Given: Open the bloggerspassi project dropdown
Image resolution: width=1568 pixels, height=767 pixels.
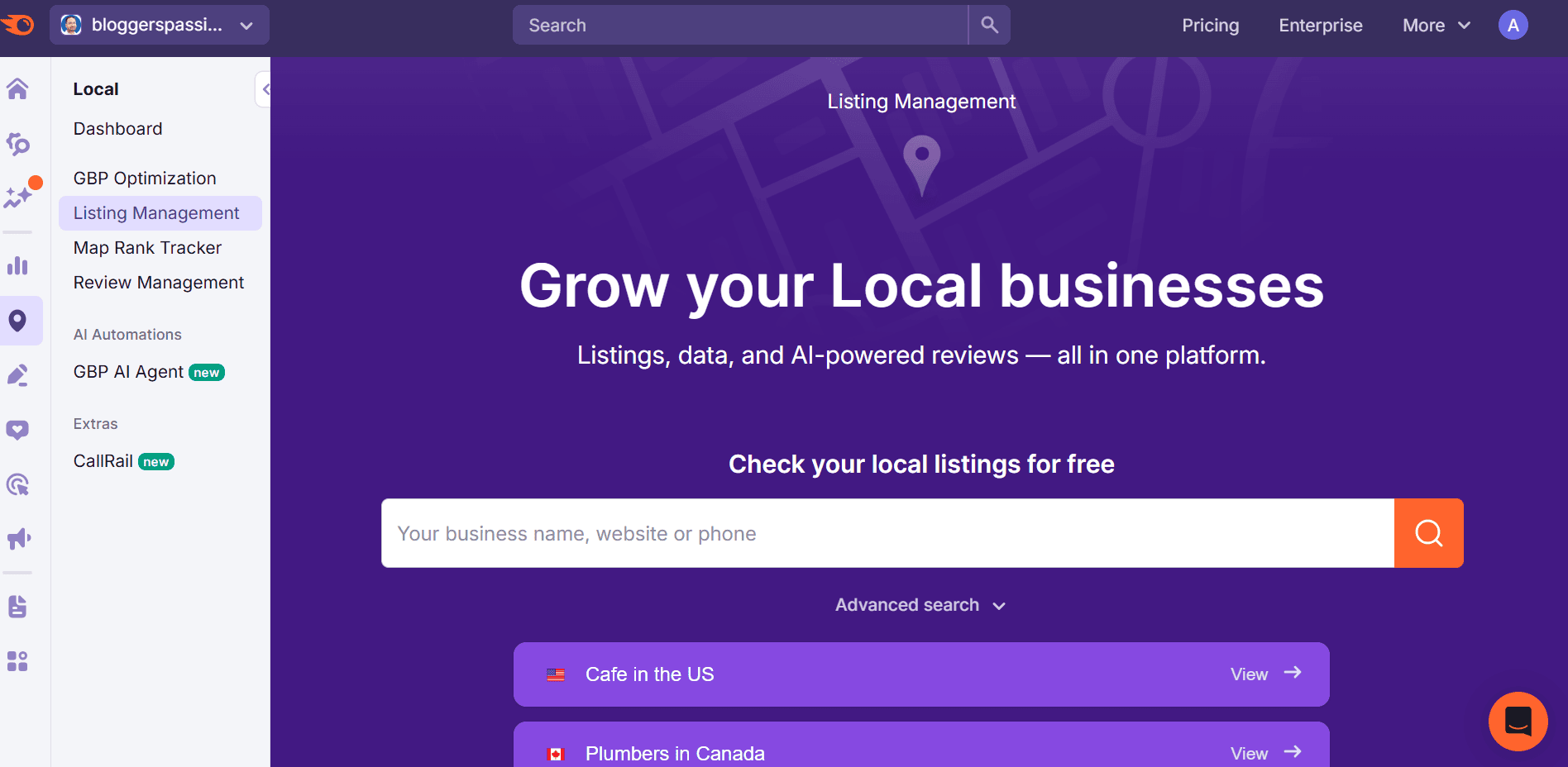Looking at the screenshot, I should (x=159, y=24).
